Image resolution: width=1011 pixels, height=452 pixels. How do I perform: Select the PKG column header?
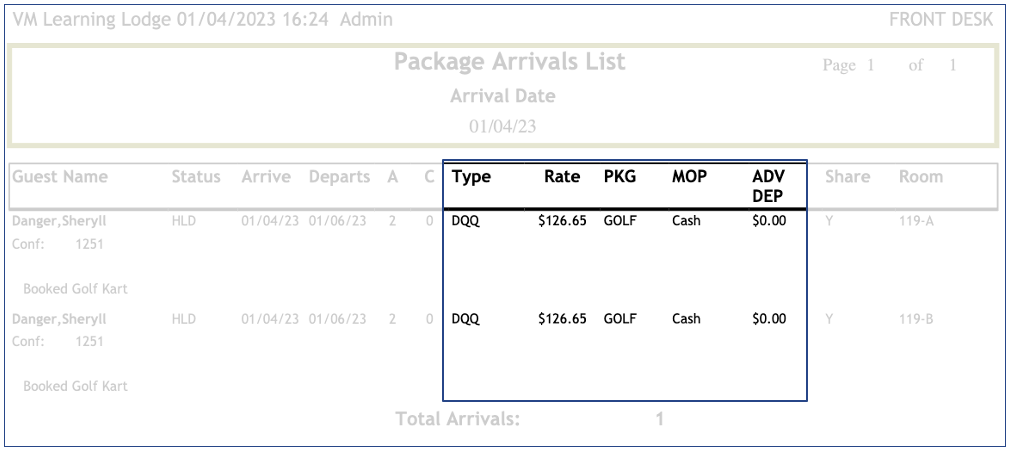[620, 177]
